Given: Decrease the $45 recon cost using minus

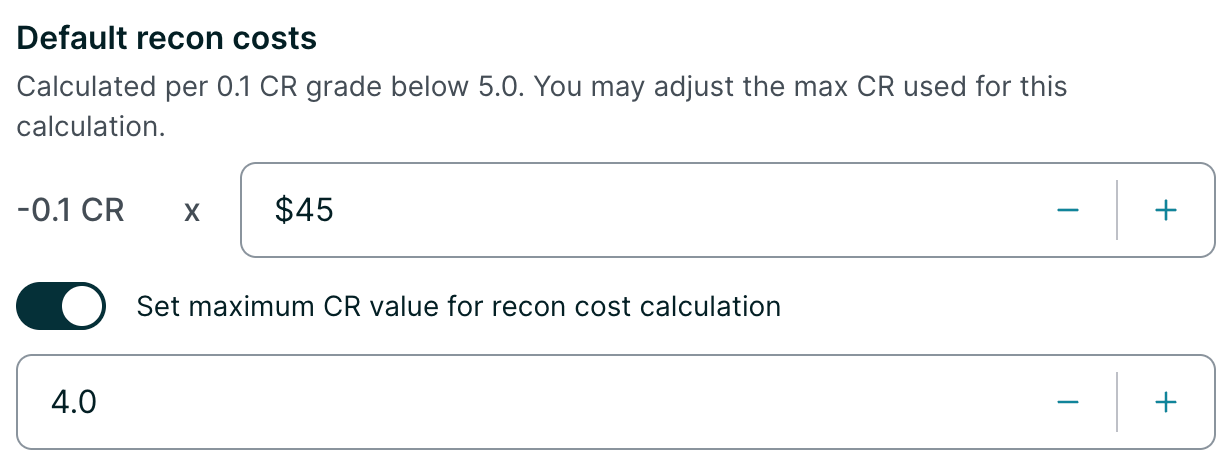Looking at the screenshot, I should point(1067,210).
